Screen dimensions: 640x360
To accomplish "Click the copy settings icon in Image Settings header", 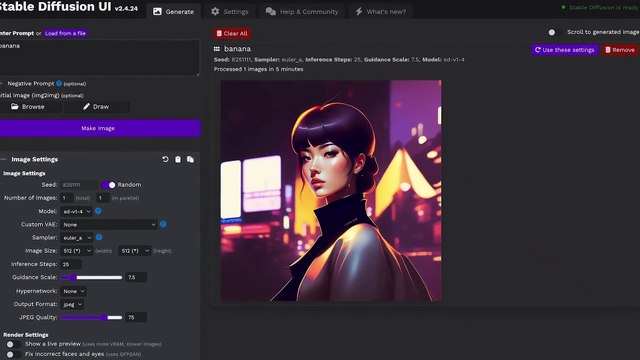I will (190, 159).
